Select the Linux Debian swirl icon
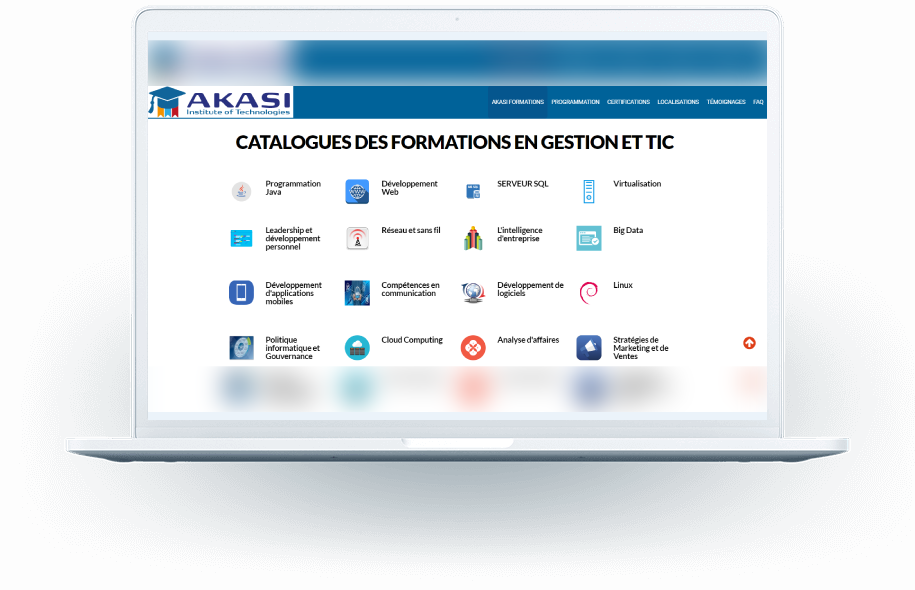Screen dimensions: 915x590 (x=589, y=293)
